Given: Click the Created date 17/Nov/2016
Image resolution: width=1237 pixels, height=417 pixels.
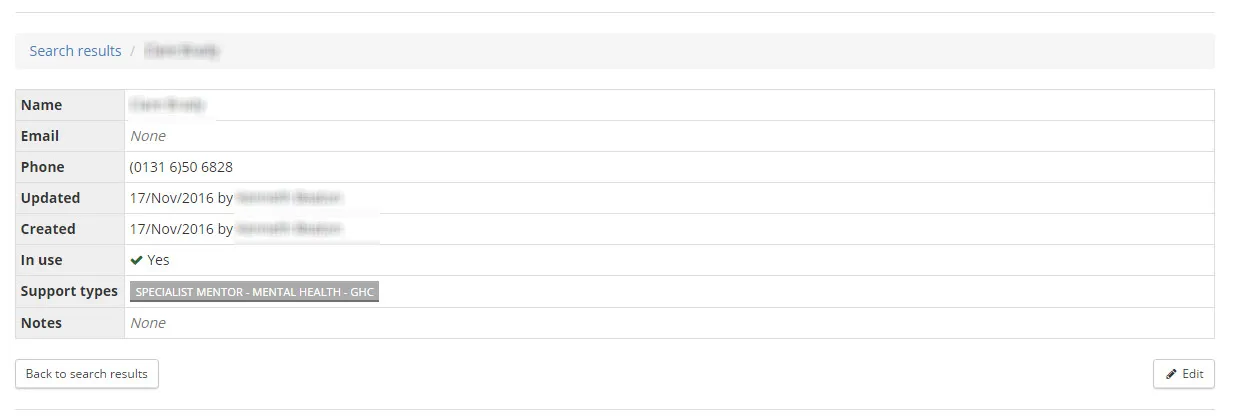Looking at the screenshot, I should point(172,229).
